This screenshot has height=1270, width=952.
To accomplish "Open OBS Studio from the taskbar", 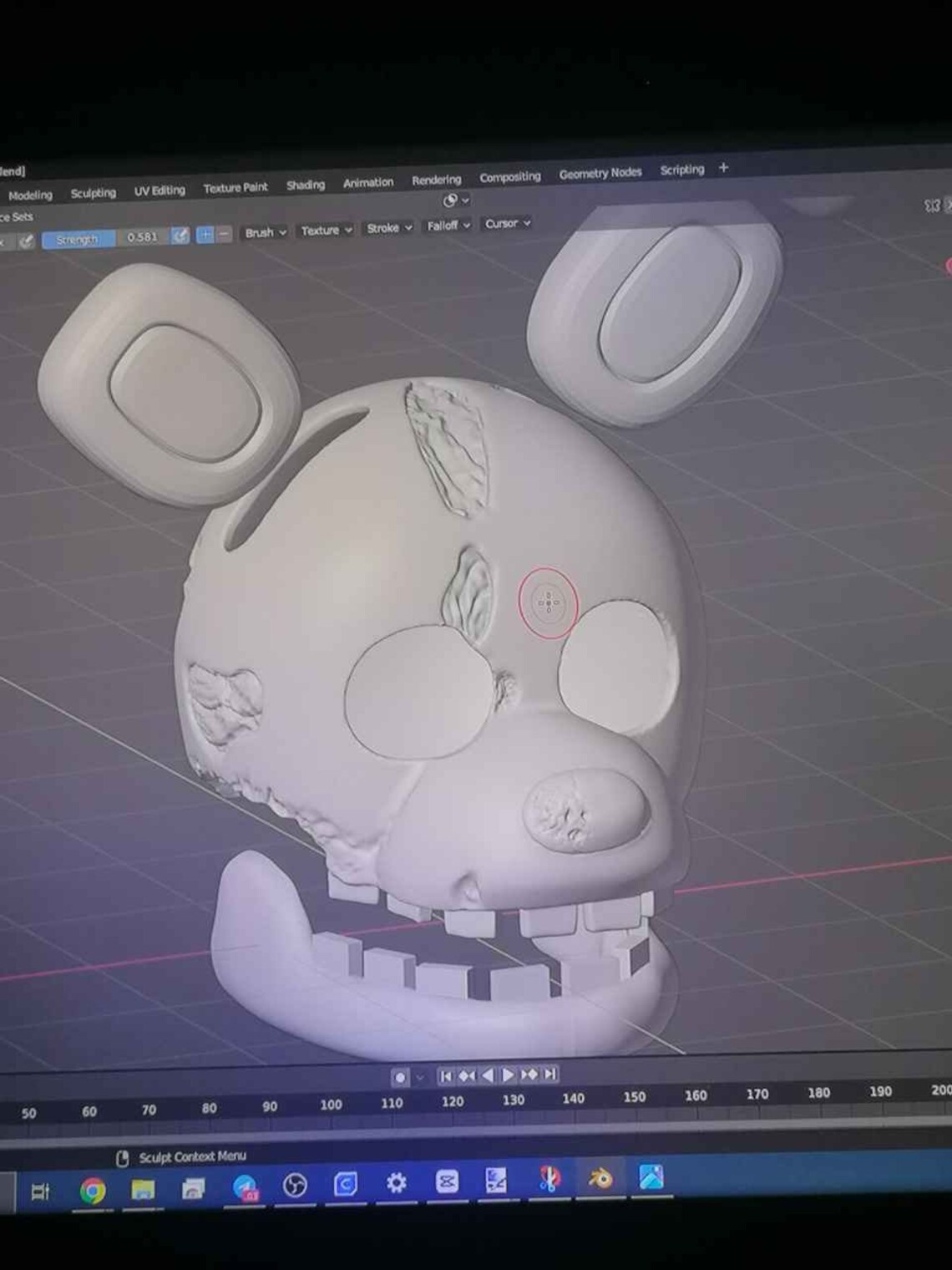I will (x=295, y=1186).
